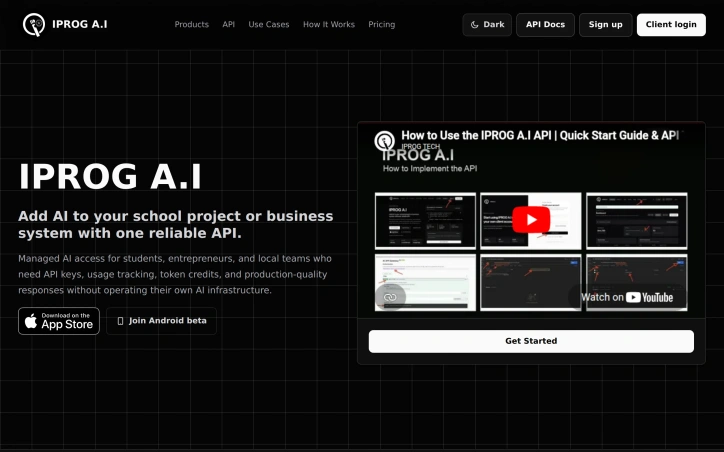Click the IPROG TECH channel avatar icon
724x452 pixels.
[385, 140]
